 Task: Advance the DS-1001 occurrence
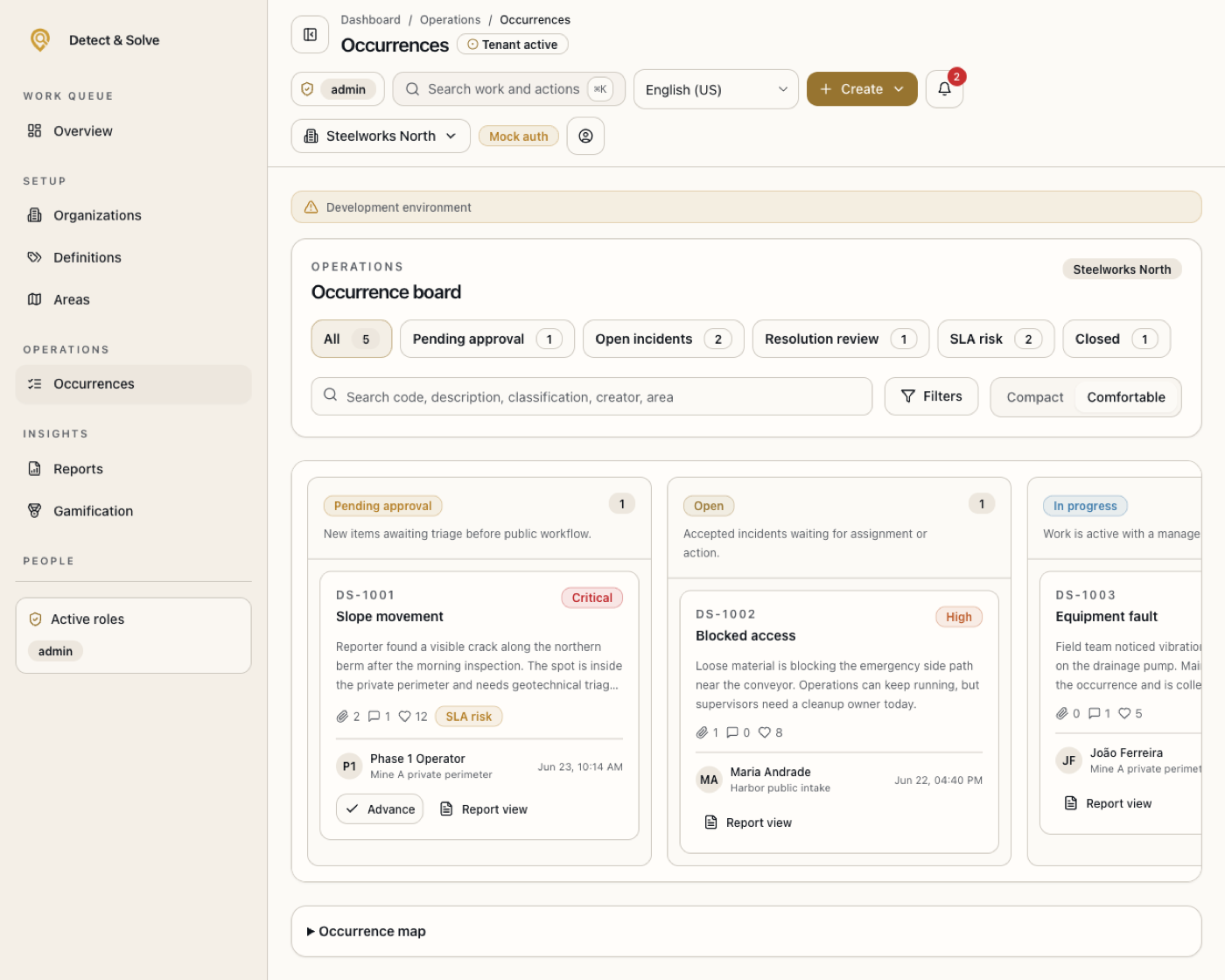coord(380,808)
